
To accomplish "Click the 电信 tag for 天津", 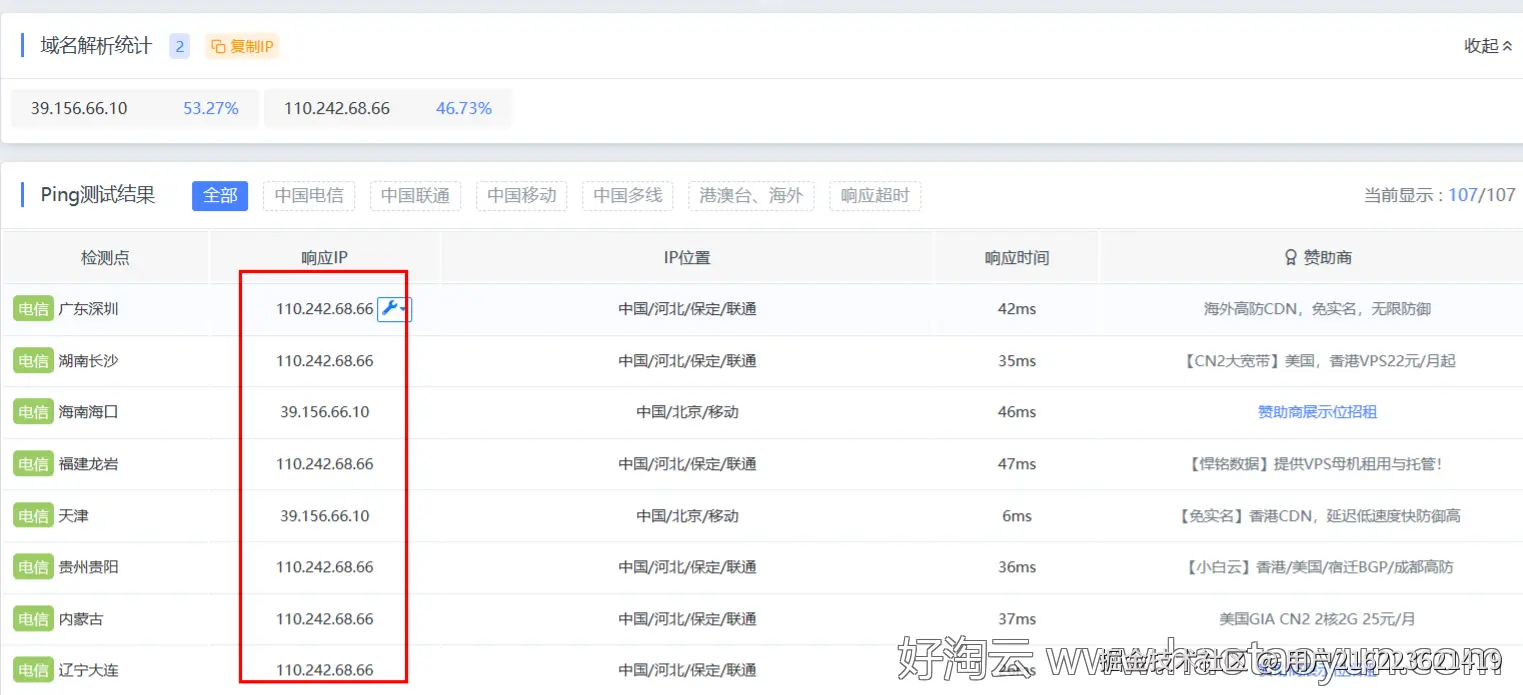I will pos(33,516).
